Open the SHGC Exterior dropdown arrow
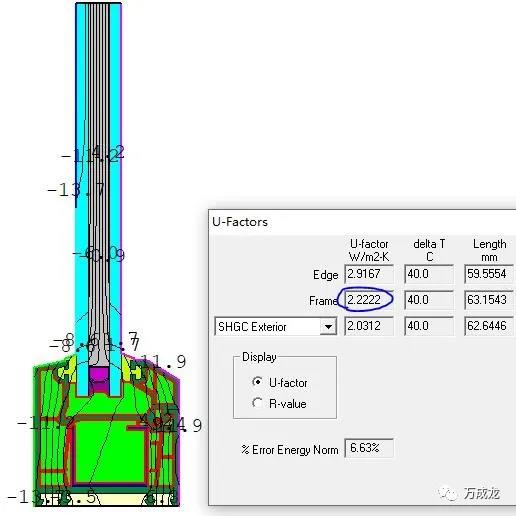 [328, 327]
